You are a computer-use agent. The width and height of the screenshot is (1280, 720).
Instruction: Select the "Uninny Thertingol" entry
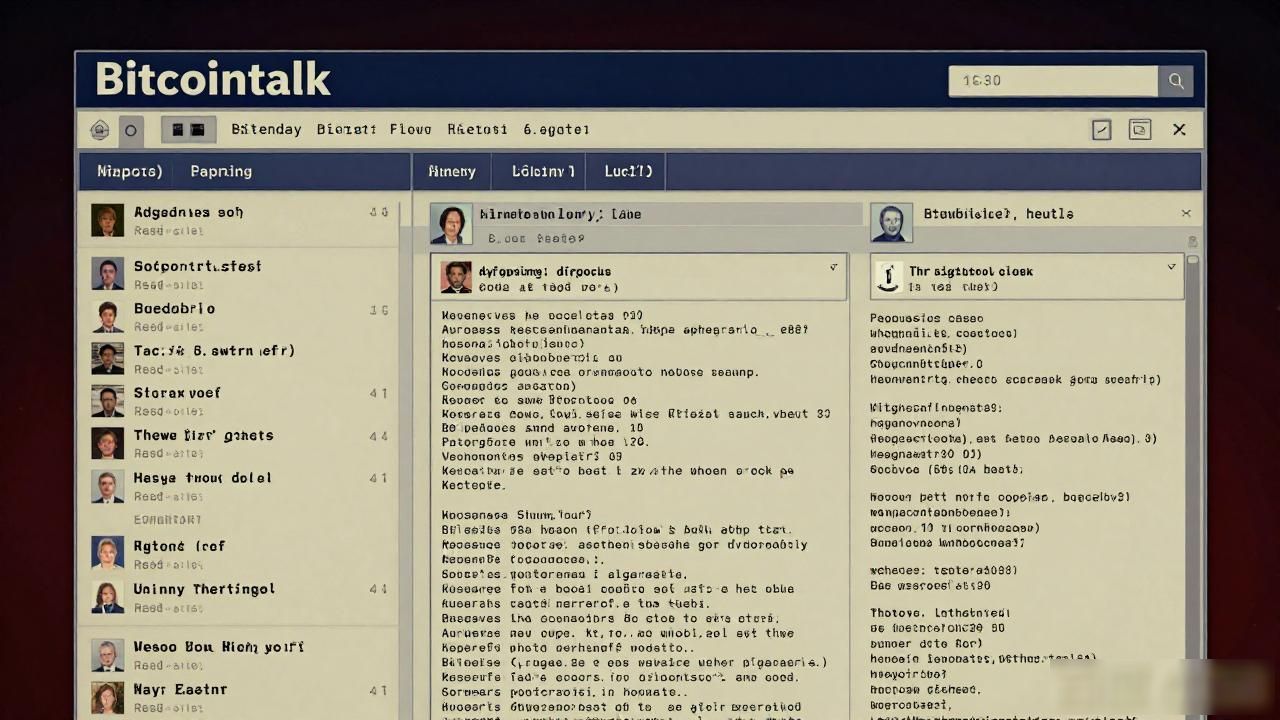coord(238,597)
